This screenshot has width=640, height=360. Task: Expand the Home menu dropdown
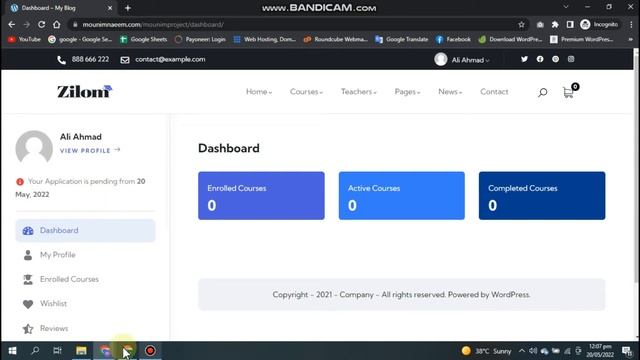coord(259,92)
